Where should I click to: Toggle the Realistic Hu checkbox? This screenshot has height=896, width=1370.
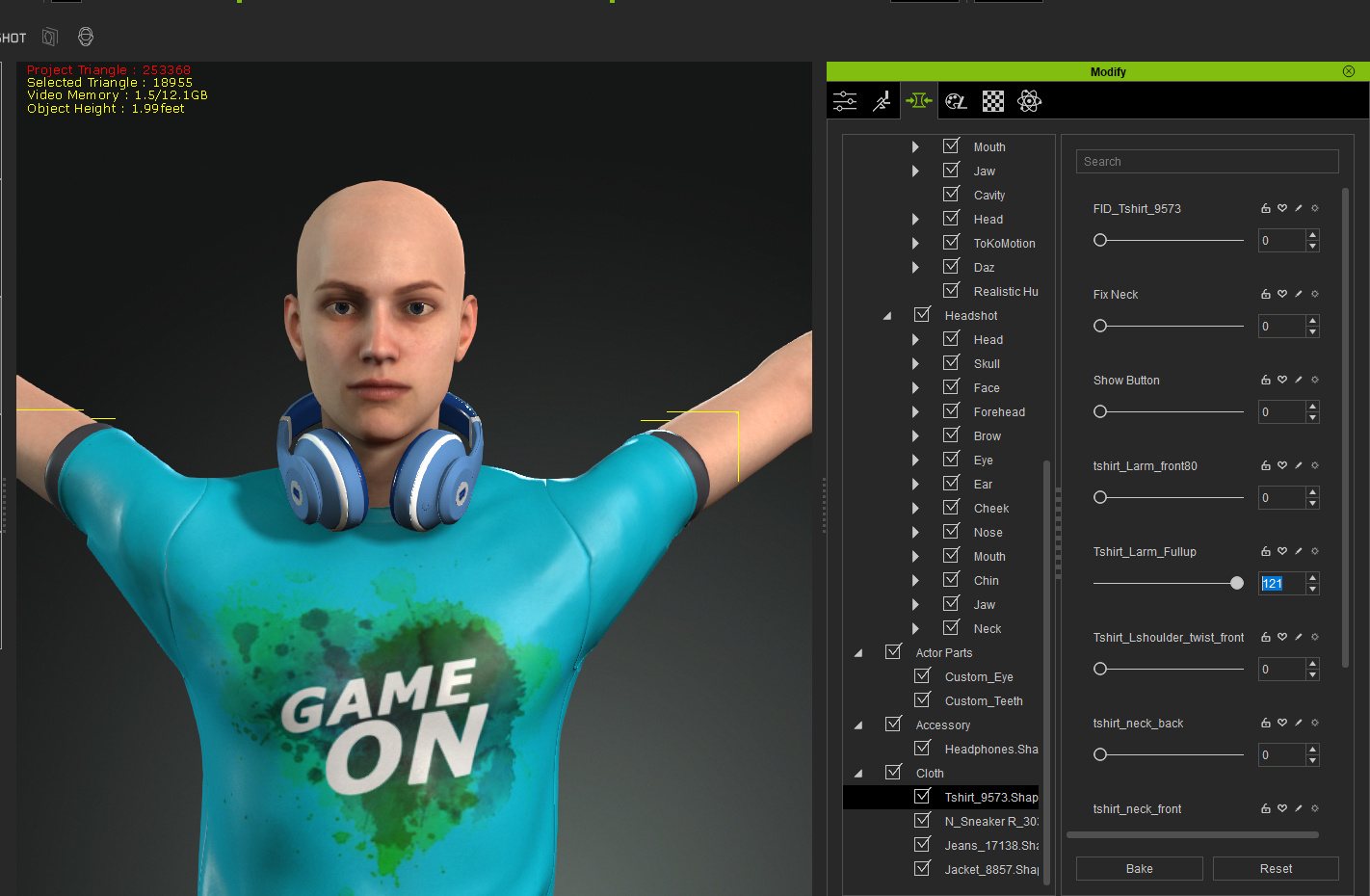[951, 290]
